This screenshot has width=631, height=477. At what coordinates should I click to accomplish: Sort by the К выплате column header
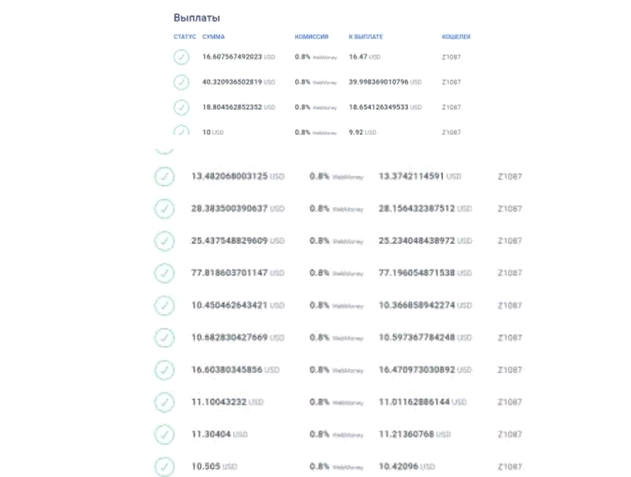pos(366,37)
